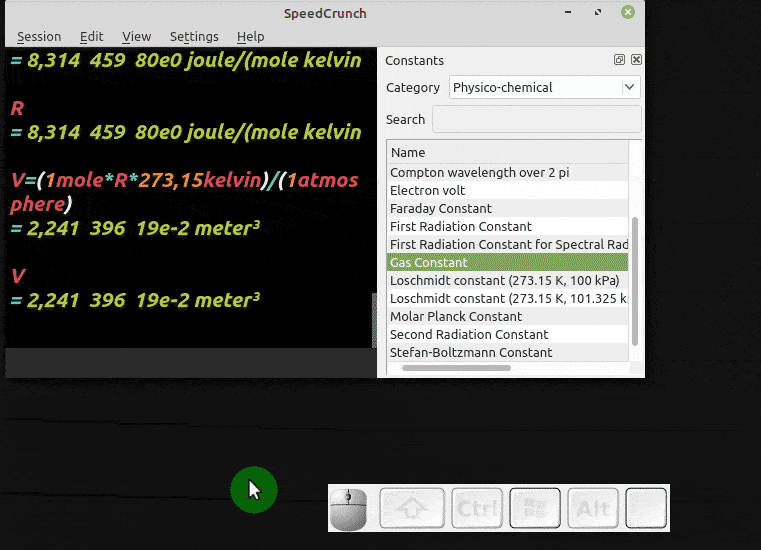The image size is (761, 550).
Task: Open the Help menu
Action: pyautogui.click(x=250, y=36)
